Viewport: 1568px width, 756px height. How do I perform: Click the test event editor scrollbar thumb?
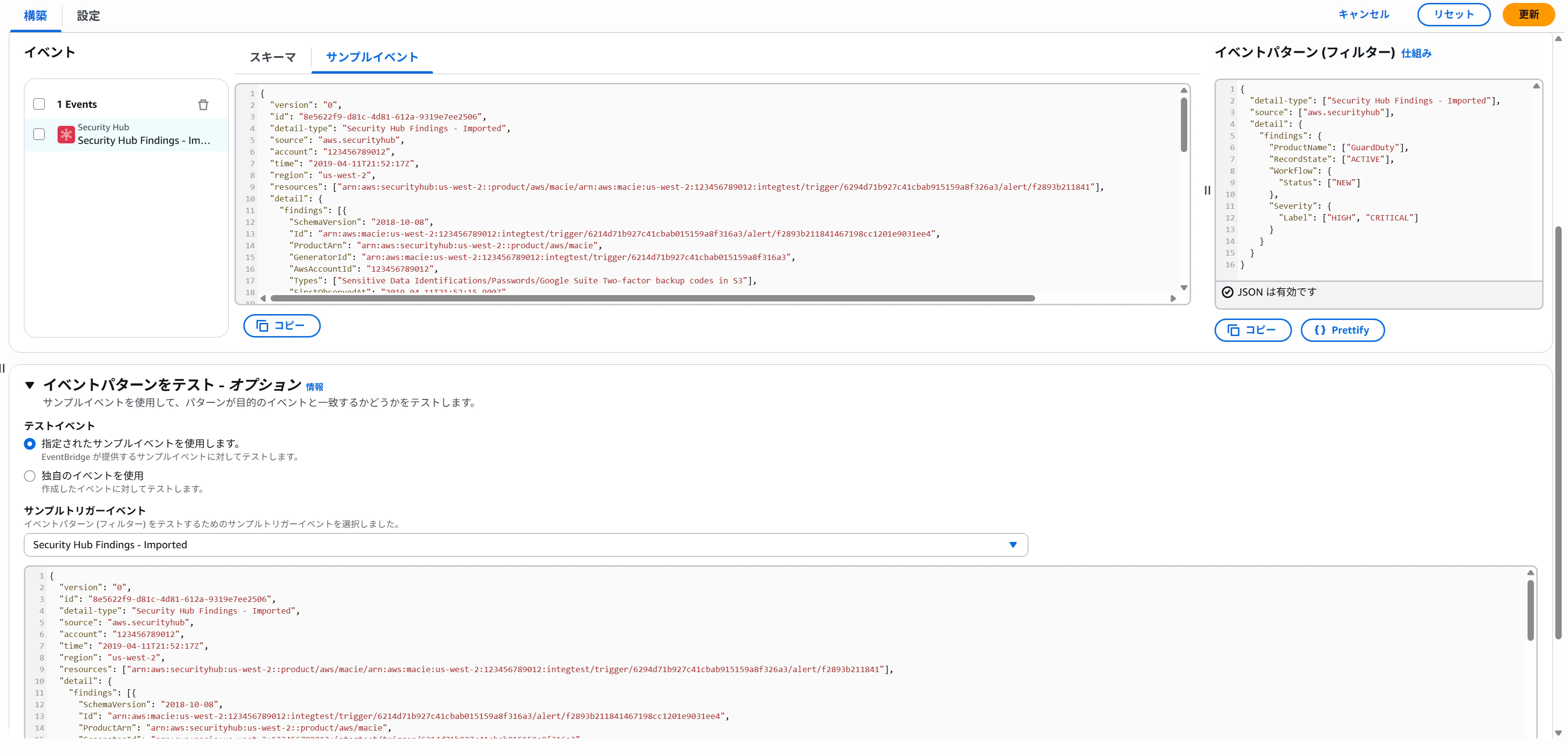pyautogui.click(x=1530, y=610)
